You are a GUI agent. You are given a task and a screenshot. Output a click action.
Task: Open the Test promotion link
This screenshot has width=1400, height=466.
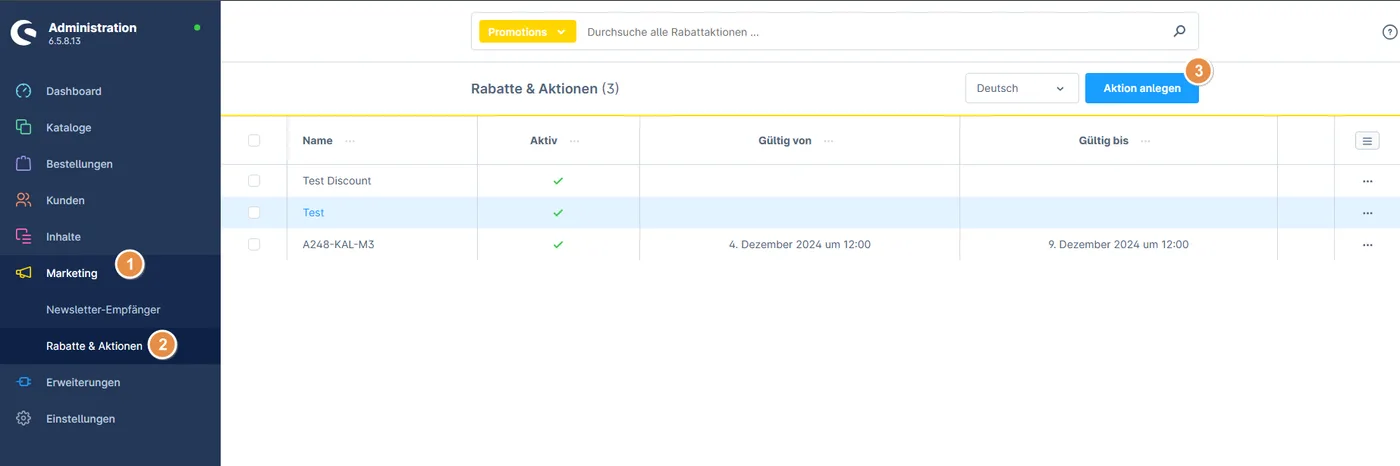coord(313,213)
